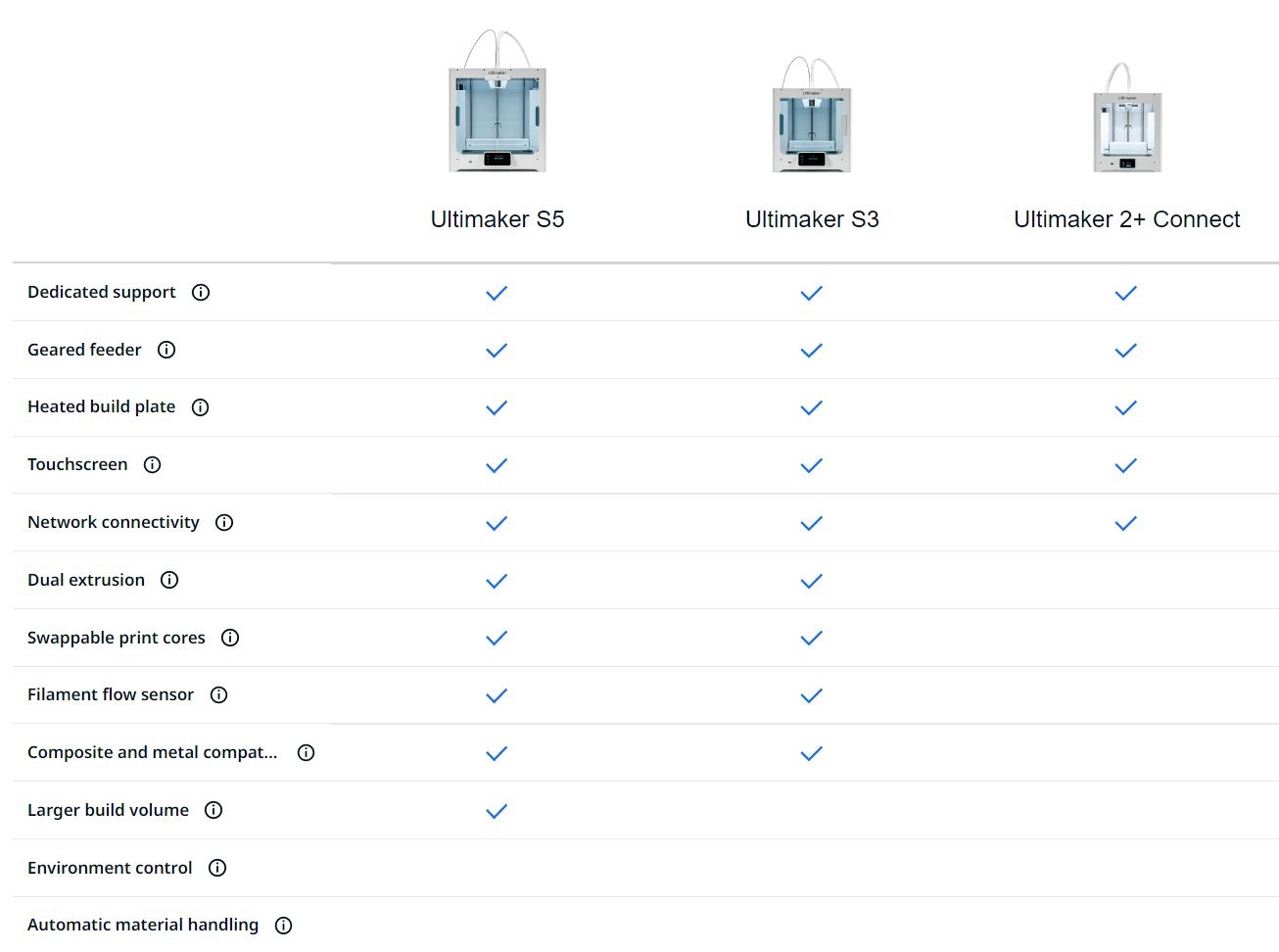This screenshot has height=952, width=1279.
Task: Click the Ultimaker 2+ Connect title
Action: coord(1126,219)
